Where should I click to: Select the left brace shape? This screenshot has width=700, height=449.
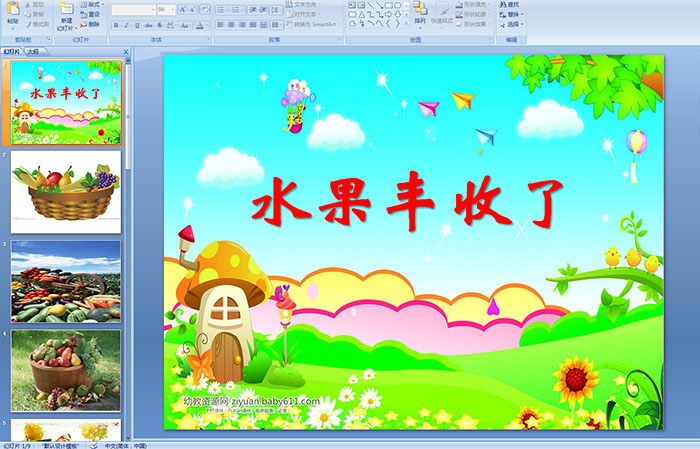(x=388, y=23)
